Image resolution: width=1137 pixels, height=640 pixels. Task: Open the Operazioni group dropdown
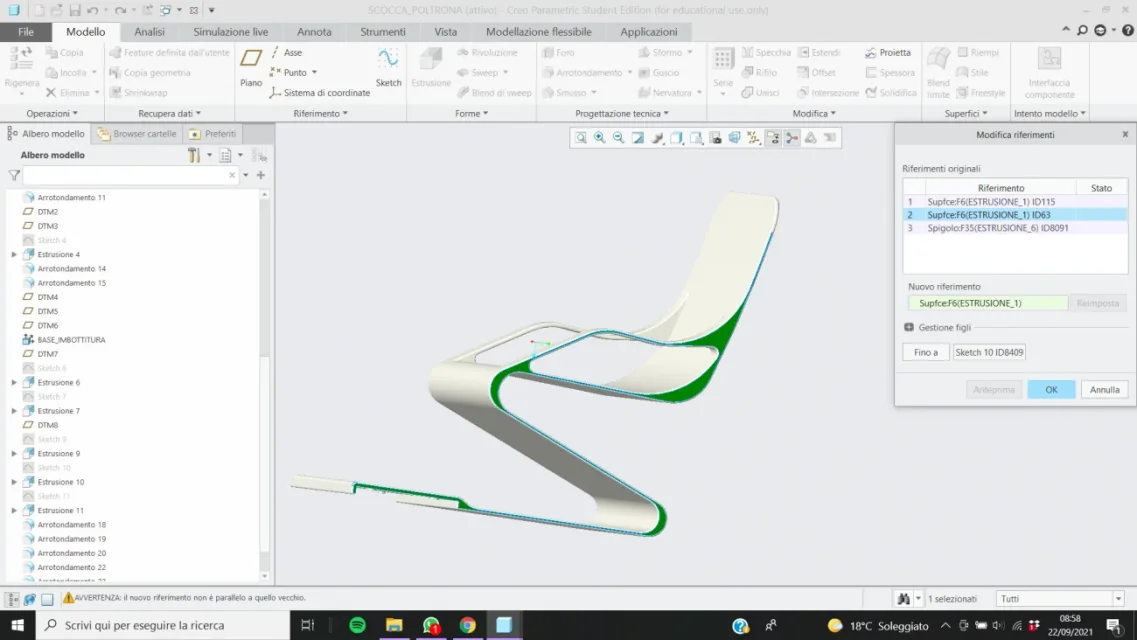[52, 113]
